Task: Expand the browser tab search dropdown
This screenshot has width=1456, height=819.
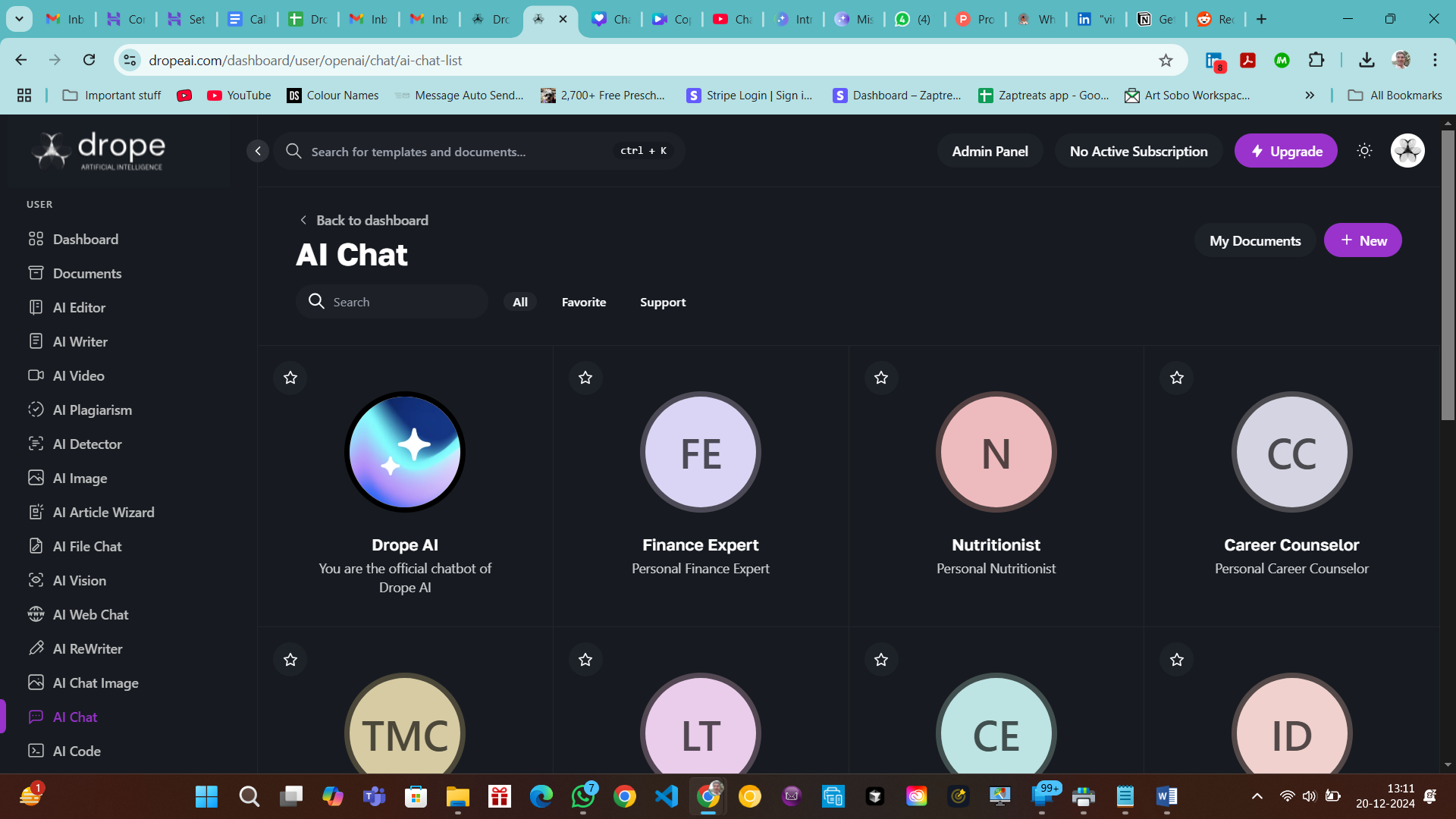Action: 19,19
